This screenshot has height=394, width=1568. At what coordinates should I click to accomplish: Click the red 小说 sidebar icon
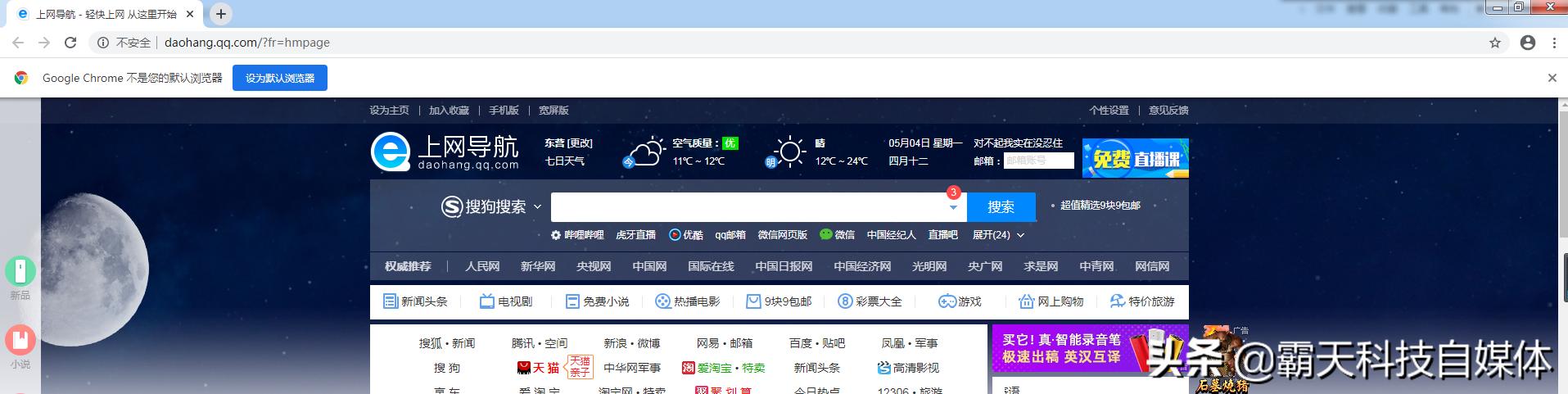tap(20, 340)
